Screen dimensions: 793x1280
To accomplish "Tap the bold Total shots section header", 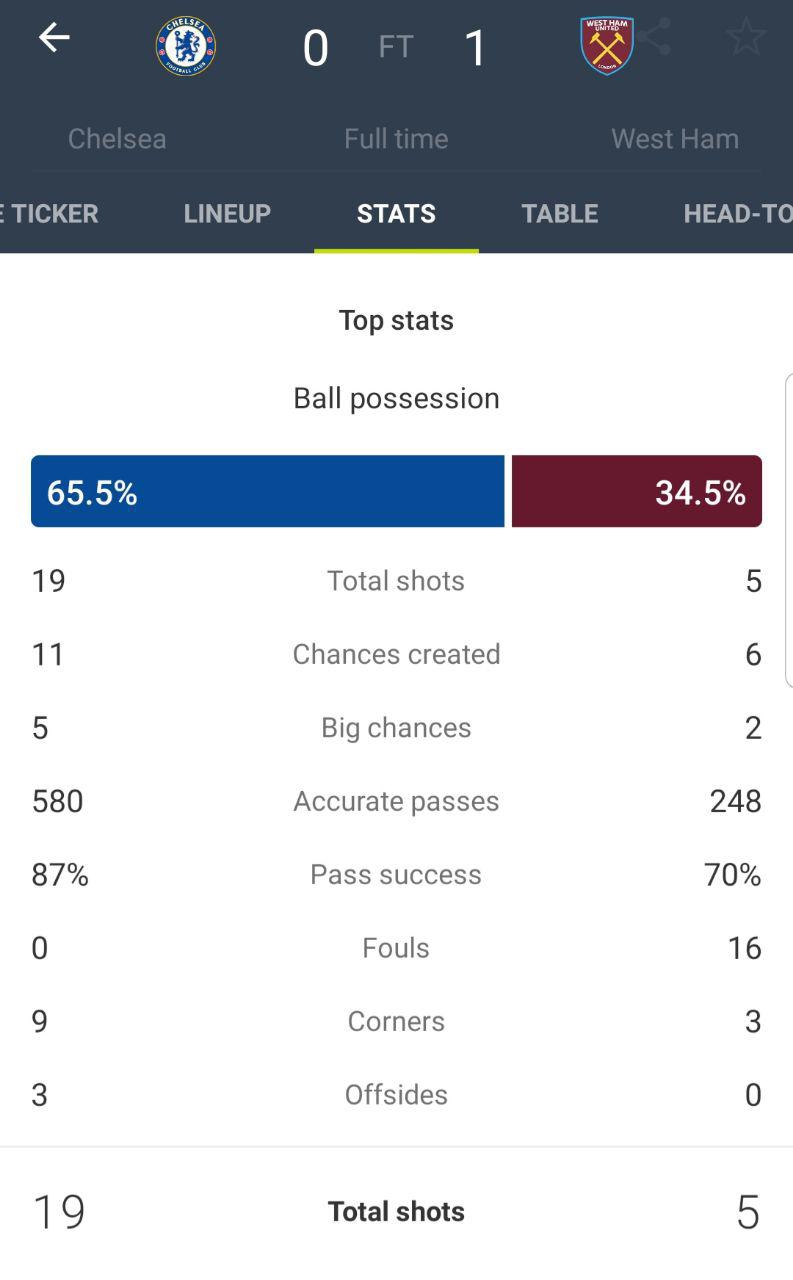I will click(x=396, y=1211).
